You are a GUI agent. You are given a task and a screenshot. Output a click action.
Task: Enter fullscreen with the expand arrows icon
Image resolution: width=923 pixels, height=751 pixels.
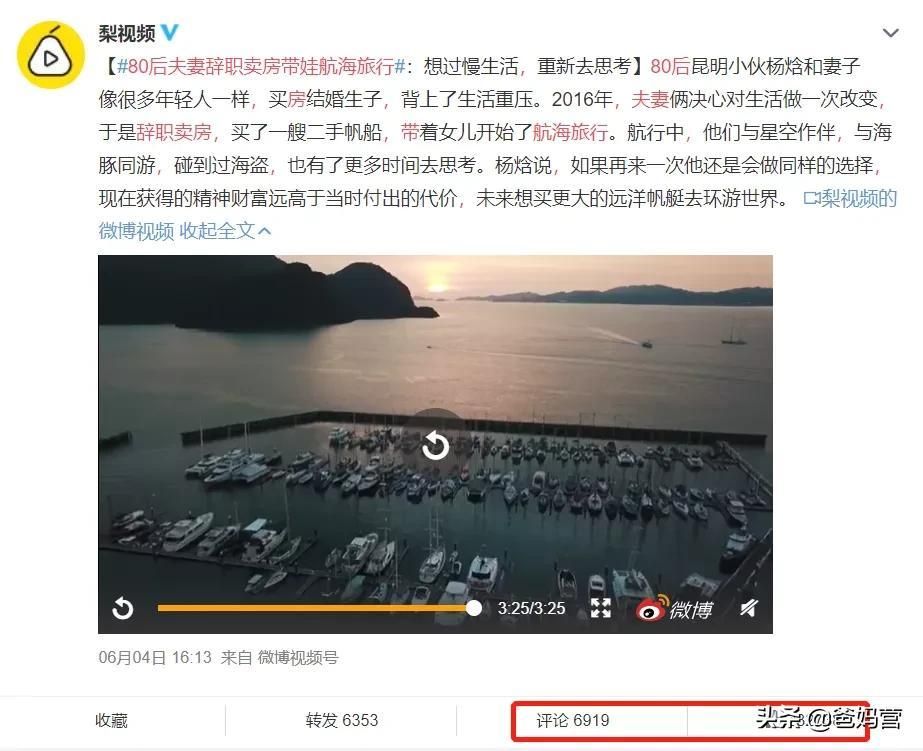[x=600, y=608]
